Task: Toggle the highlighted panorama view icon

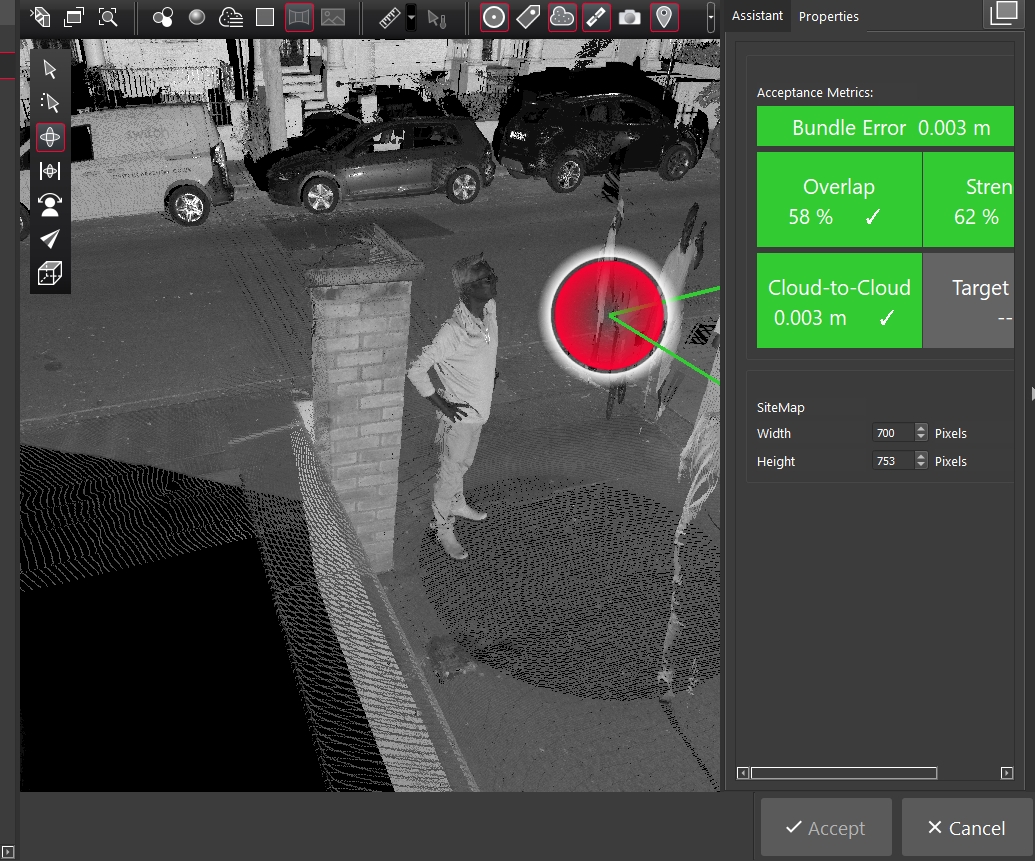Action: point(299,17)
